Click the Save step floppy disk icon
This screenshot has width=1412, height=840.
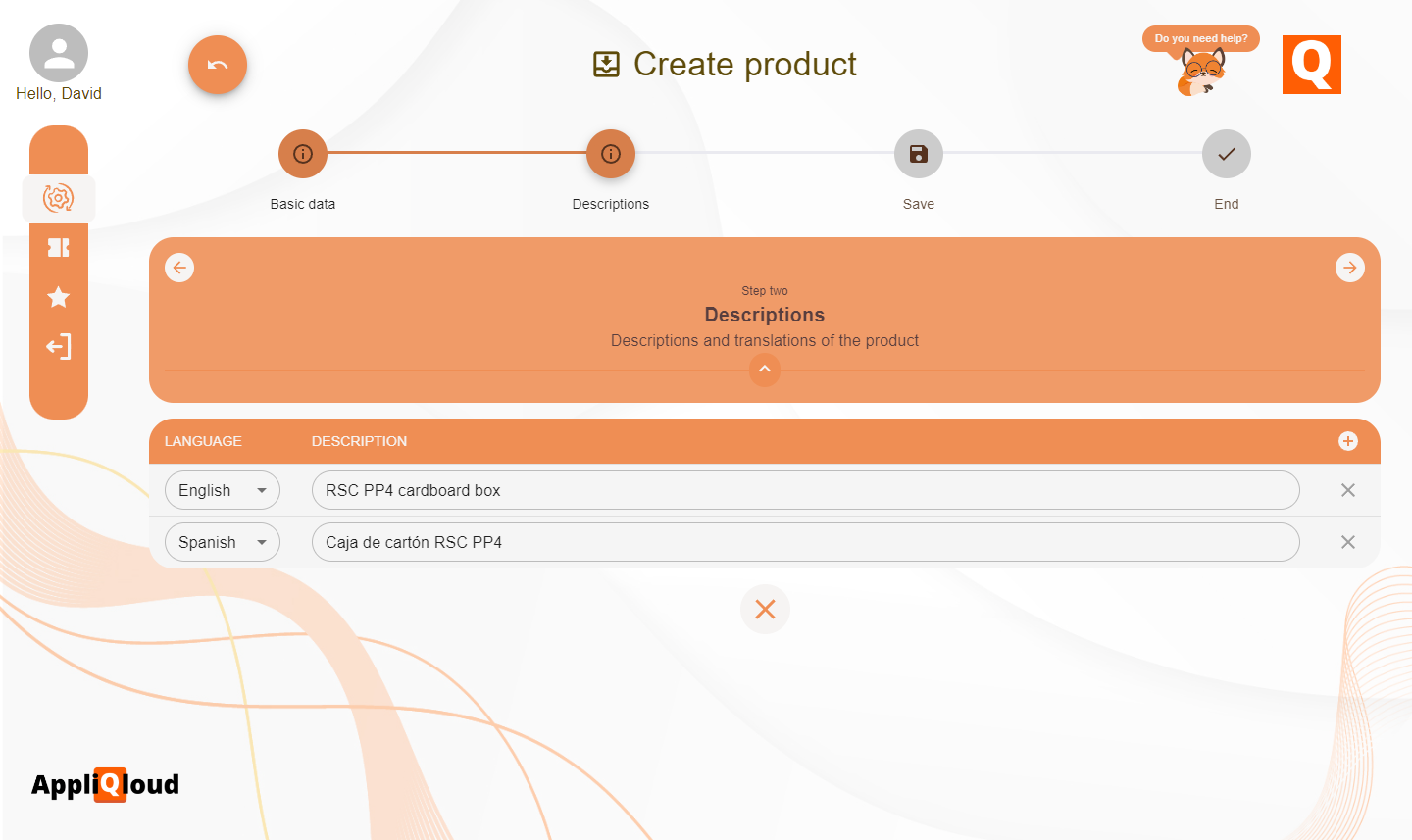pos(918,154)
